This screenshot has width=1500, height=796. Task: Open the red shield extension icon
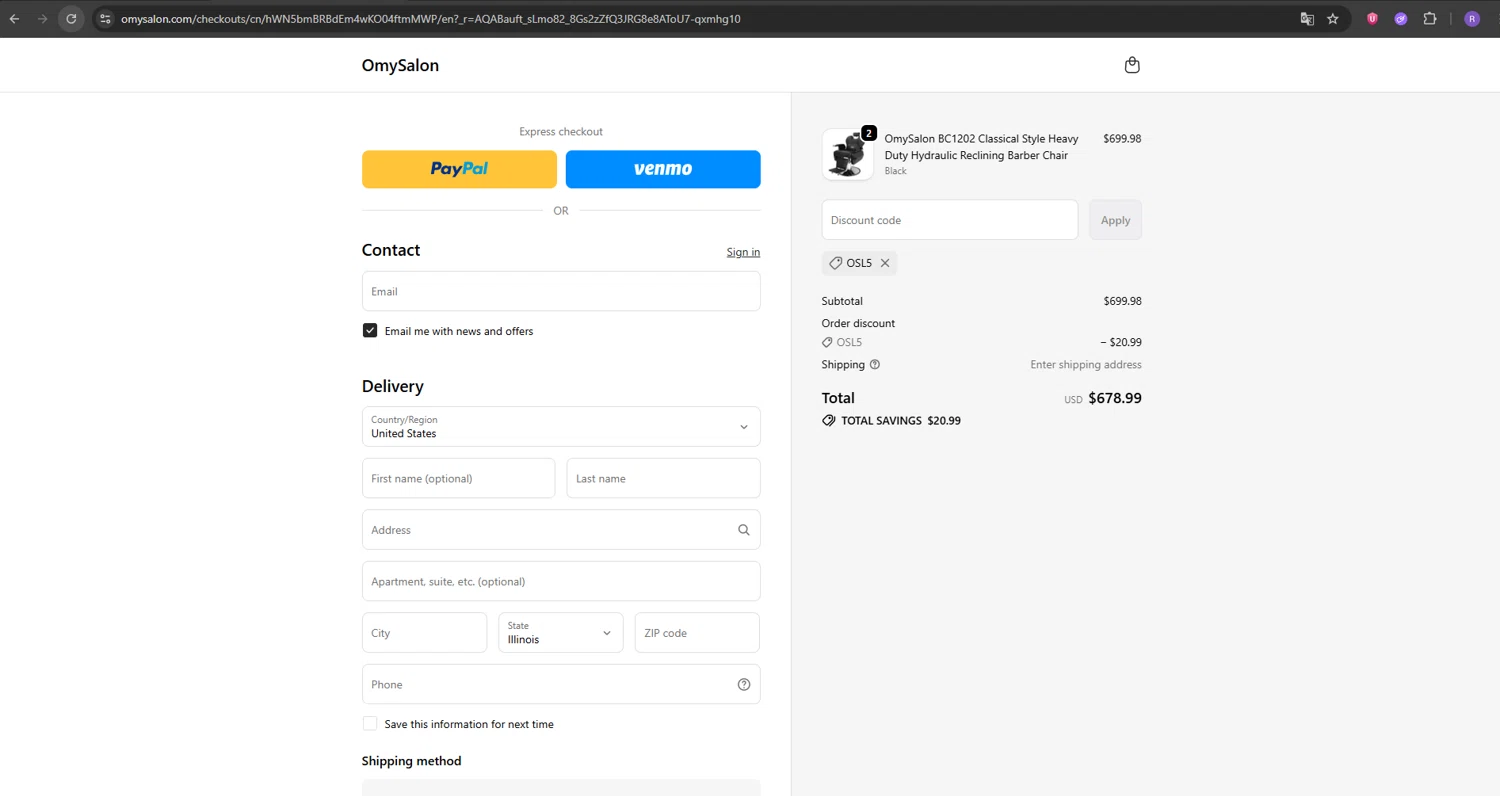pos(1372,18)
